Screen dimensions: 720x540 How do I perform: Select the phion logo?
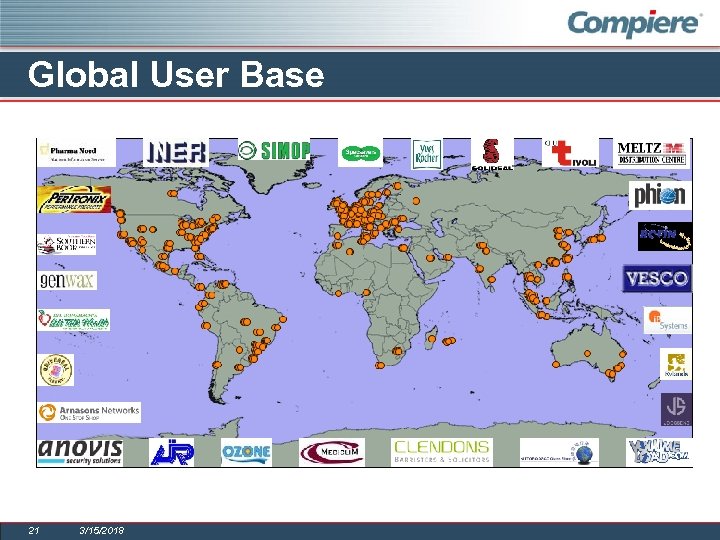(660, 195)
